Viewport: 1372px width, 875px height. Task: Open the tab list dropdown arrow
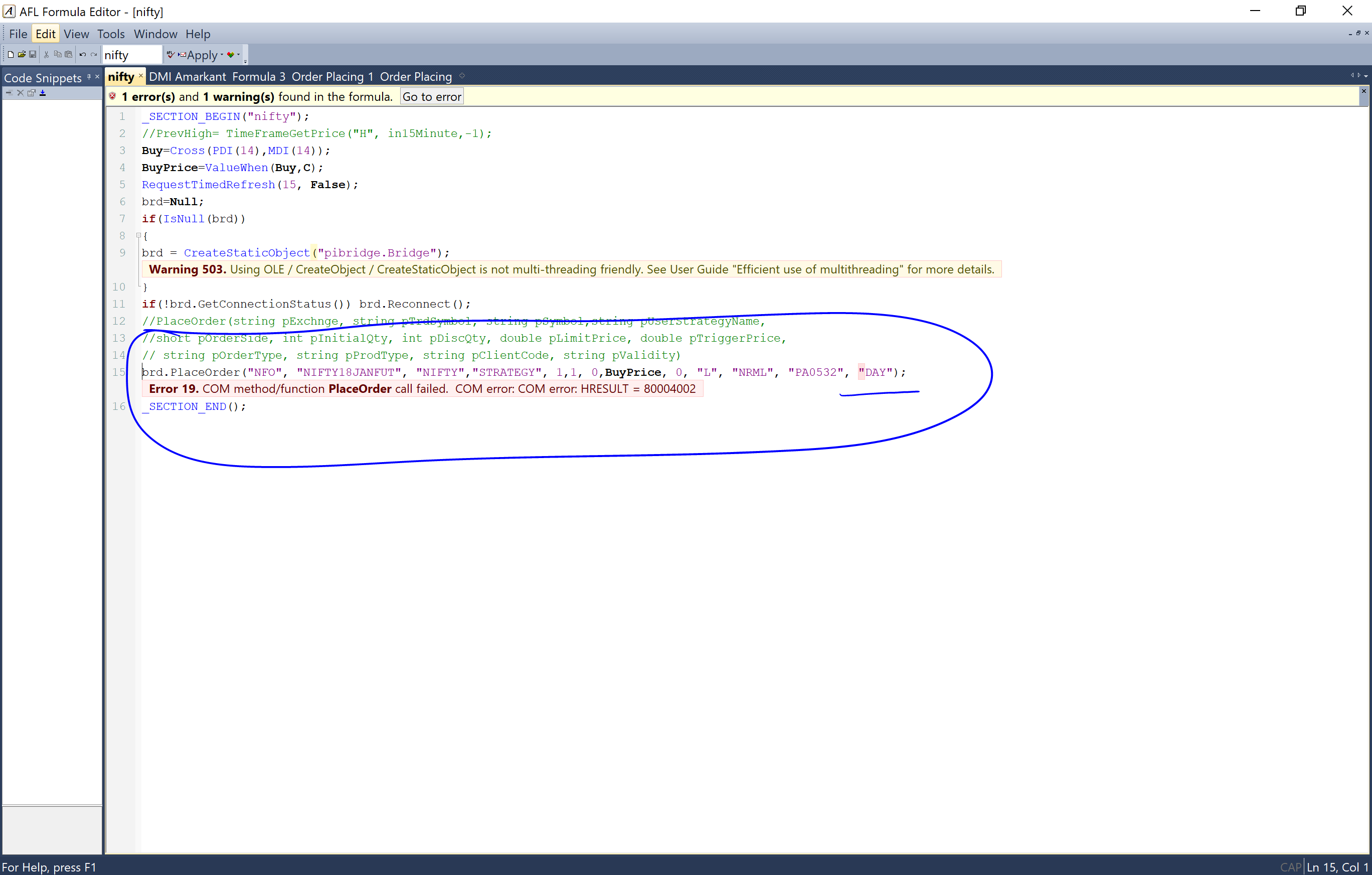pyautogui.click(x=1366, y=76)
